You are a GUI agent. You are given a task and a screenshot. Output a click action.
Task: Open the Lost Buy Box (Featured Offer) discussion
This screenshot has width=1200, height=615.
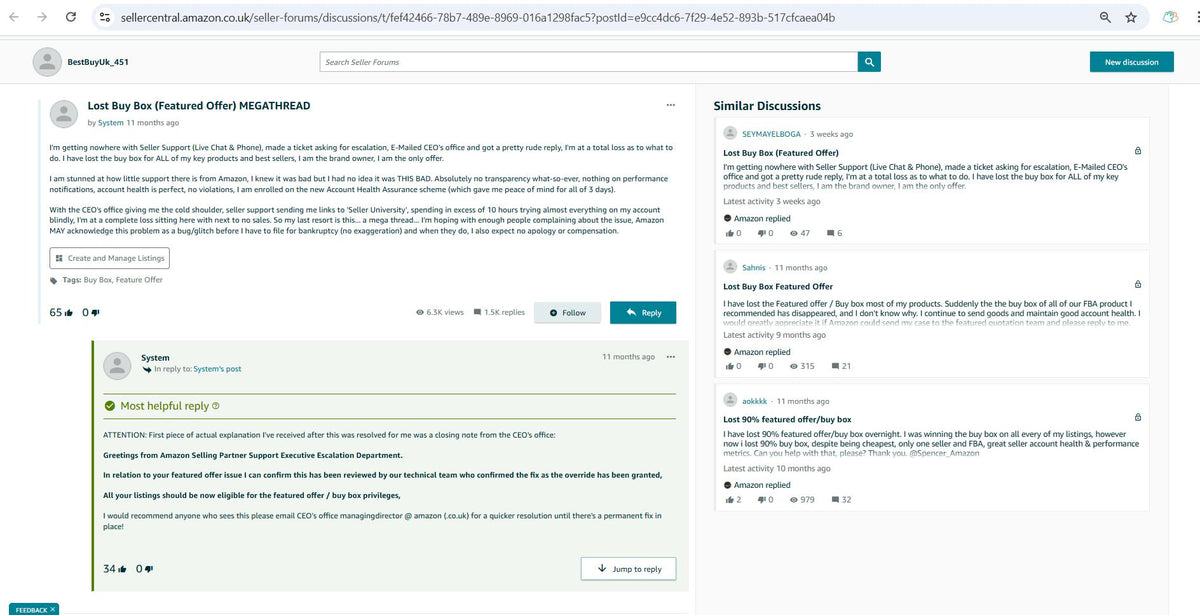click(x=781, y=153)
